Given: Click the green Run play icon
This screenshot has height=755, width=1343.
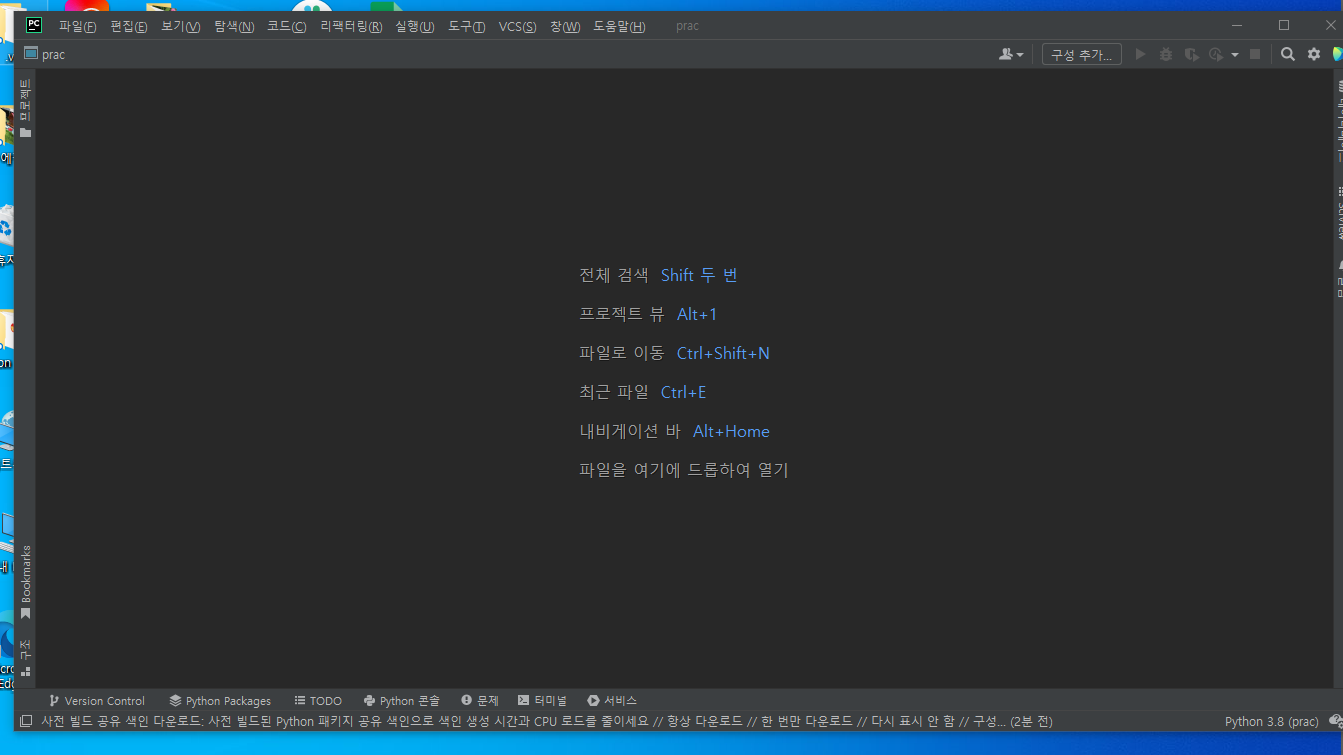Looking at the screenshot, I should coord(1140,54).
